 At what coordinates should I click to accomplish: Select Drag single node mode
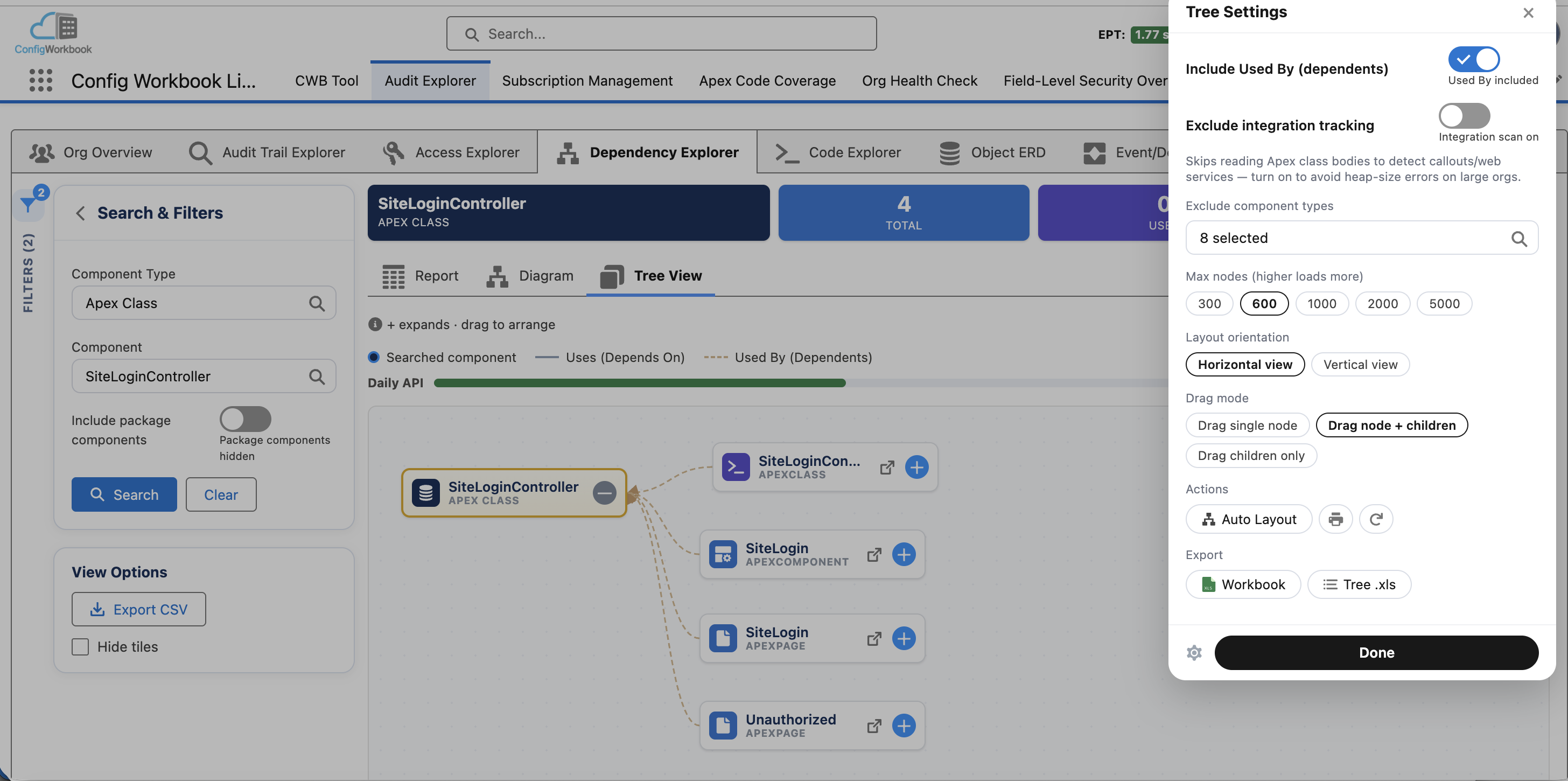1247,425
